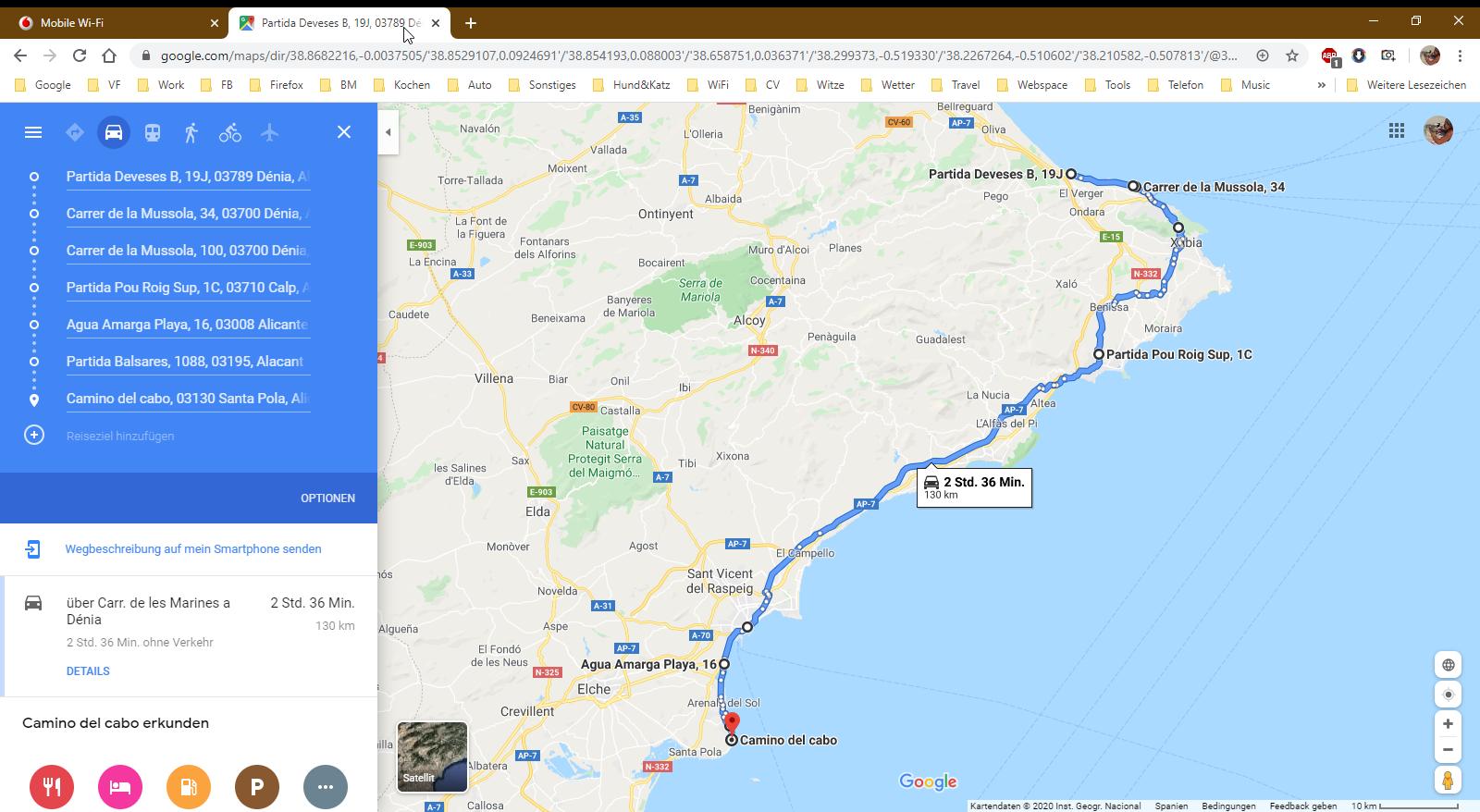Viewport: 1480px width, 812px height.
Task: Explore hotels near Camino del cabo
Action: (x=120, y=787)
